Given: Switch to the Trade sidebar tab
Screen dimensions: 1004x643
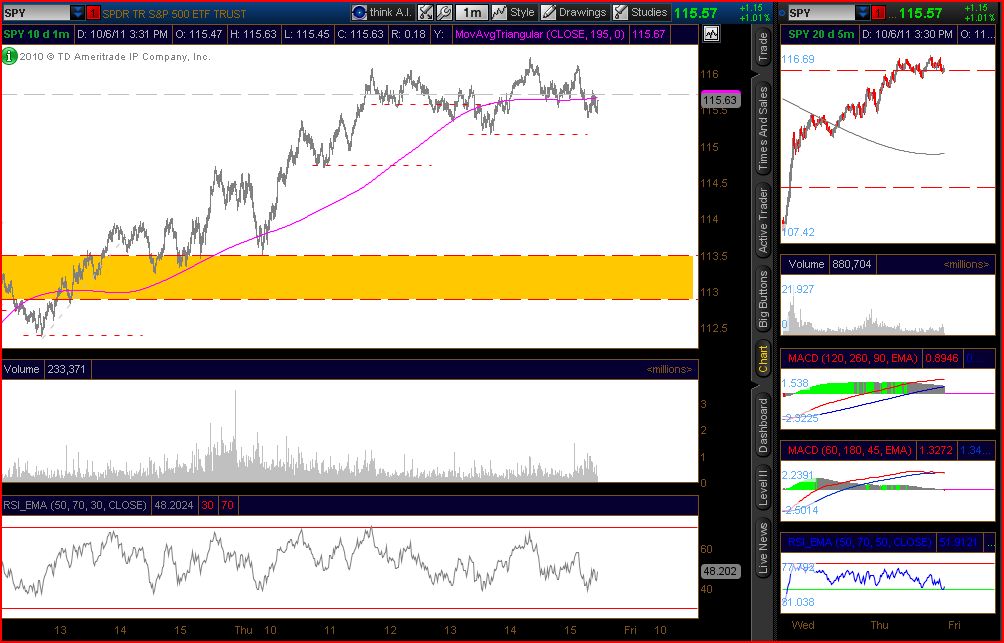Looking at the screenshot, I should click(763, 47).
